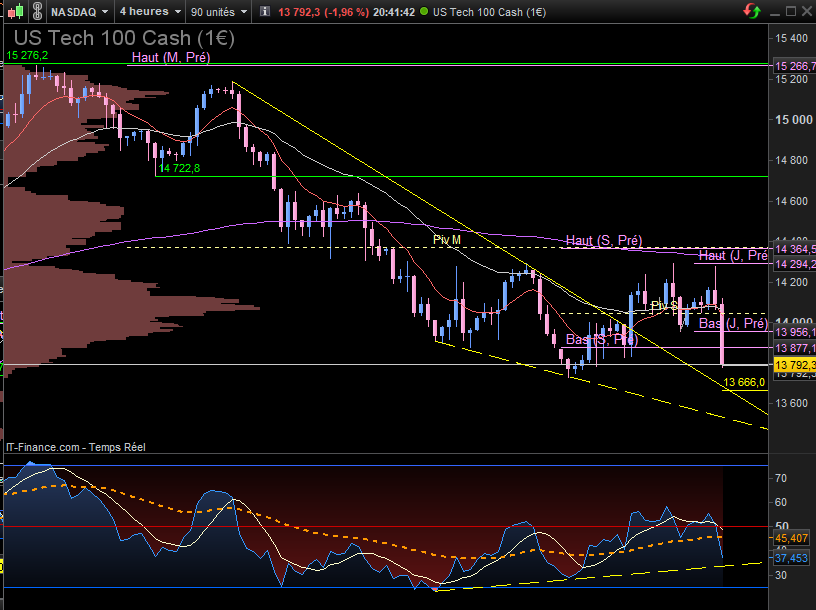
Task: Click the 15 266,7 price axis tag
Action: tap(795, 66)
